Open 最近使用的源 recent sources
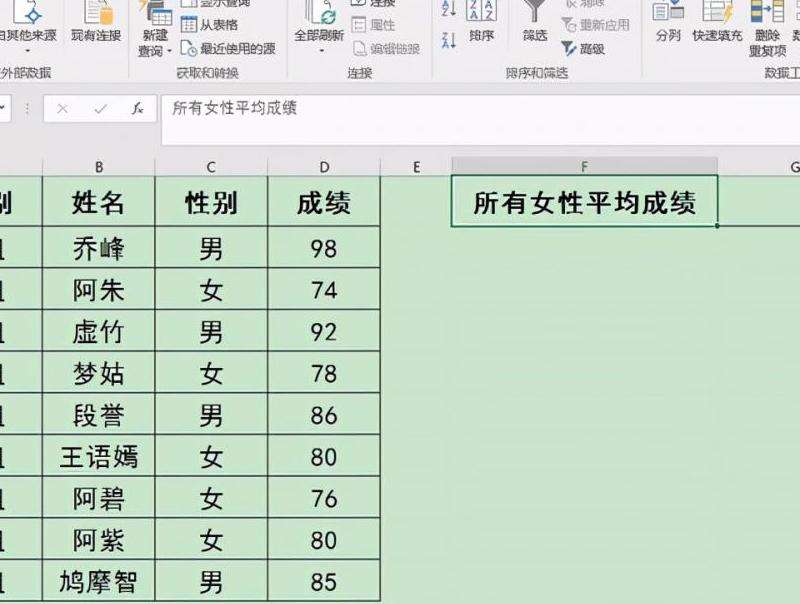Screen dimensions: 800x604 (229, 49)
